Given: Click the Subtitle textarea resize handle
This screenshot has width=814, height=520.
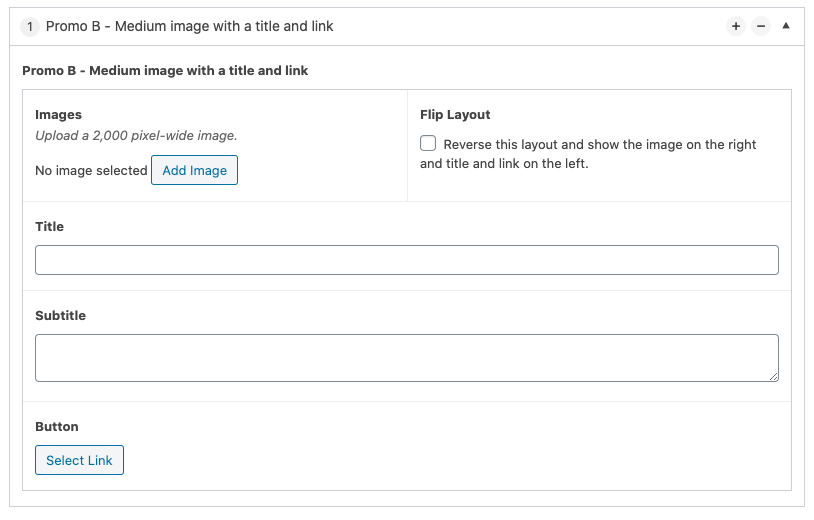Looking at the screenshot, I should tap(773, 376).
